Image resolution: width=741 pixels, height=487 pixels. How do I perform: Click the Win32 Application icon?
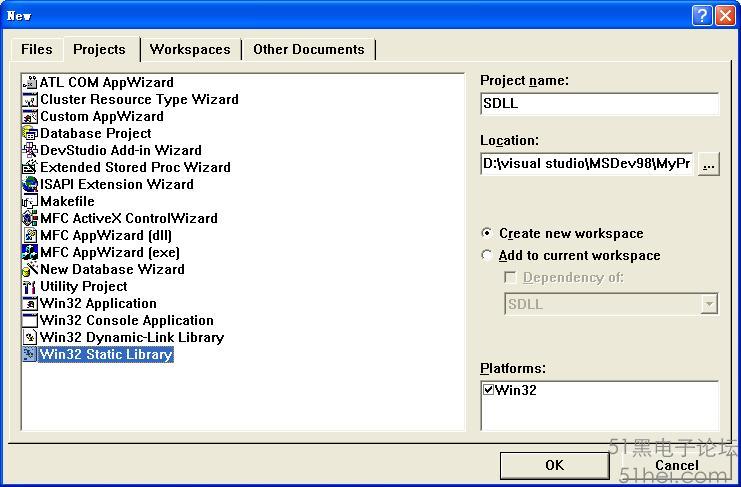pyautogui.click(x=30, y=303)
